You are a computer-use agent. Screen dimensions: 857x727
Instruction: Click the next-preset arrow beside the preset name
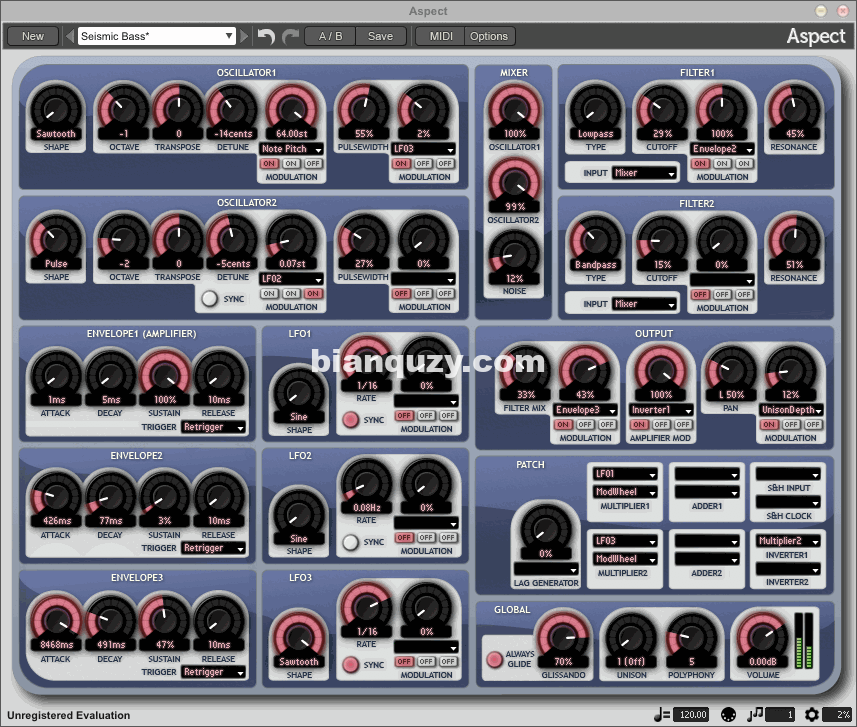pos(243,35)
